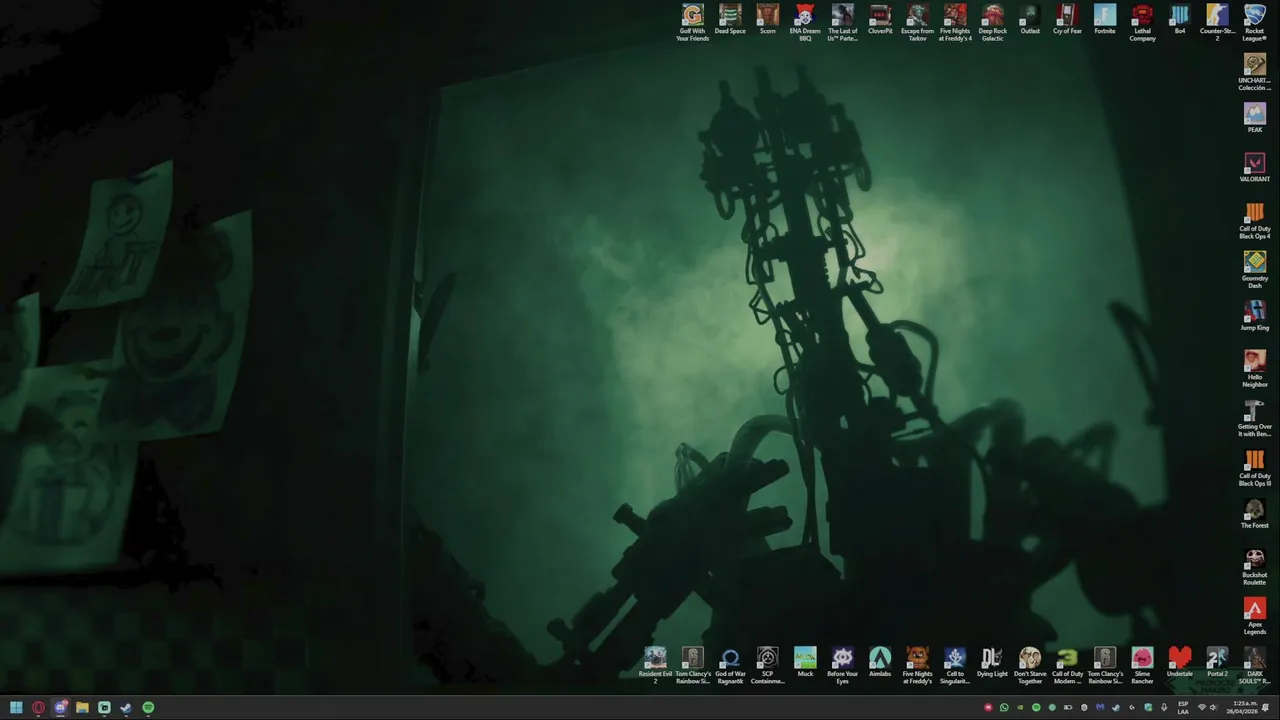Open Call of Duty Modern Warfare 3 shortcut
Screen dimensions: 1280x720
click(1067, 665)
